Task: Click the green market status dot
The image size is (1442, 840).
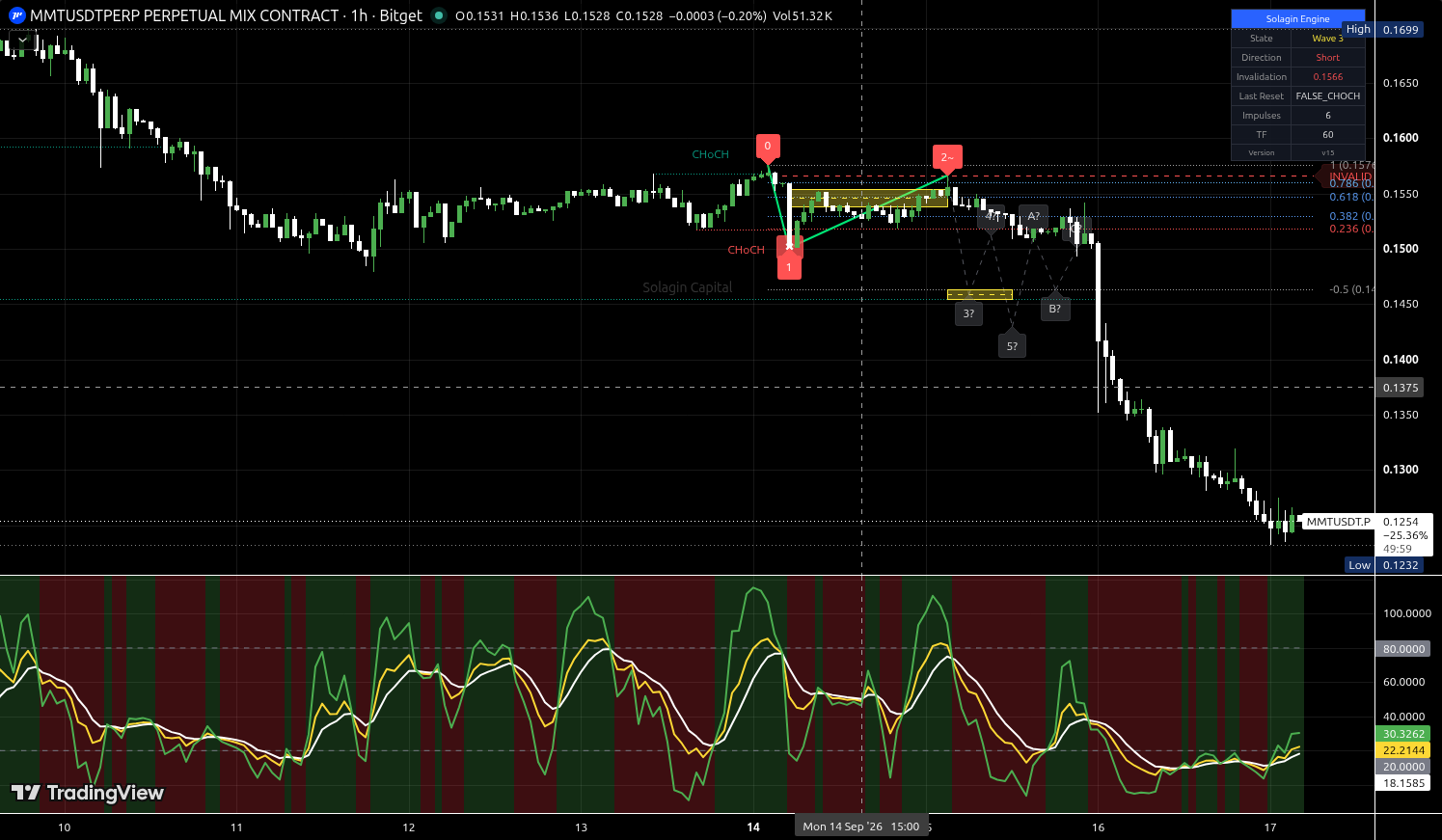Action: coord(439,15)
